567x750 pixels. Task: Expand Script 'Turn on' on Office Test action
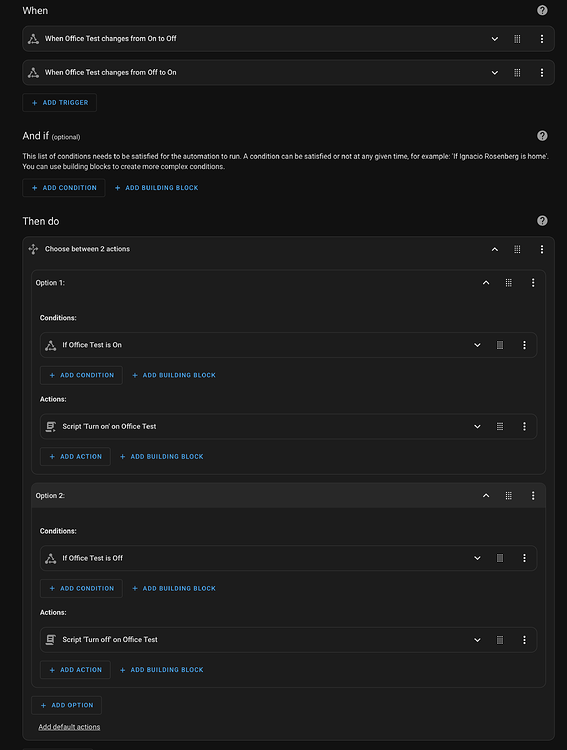point(477,427)
